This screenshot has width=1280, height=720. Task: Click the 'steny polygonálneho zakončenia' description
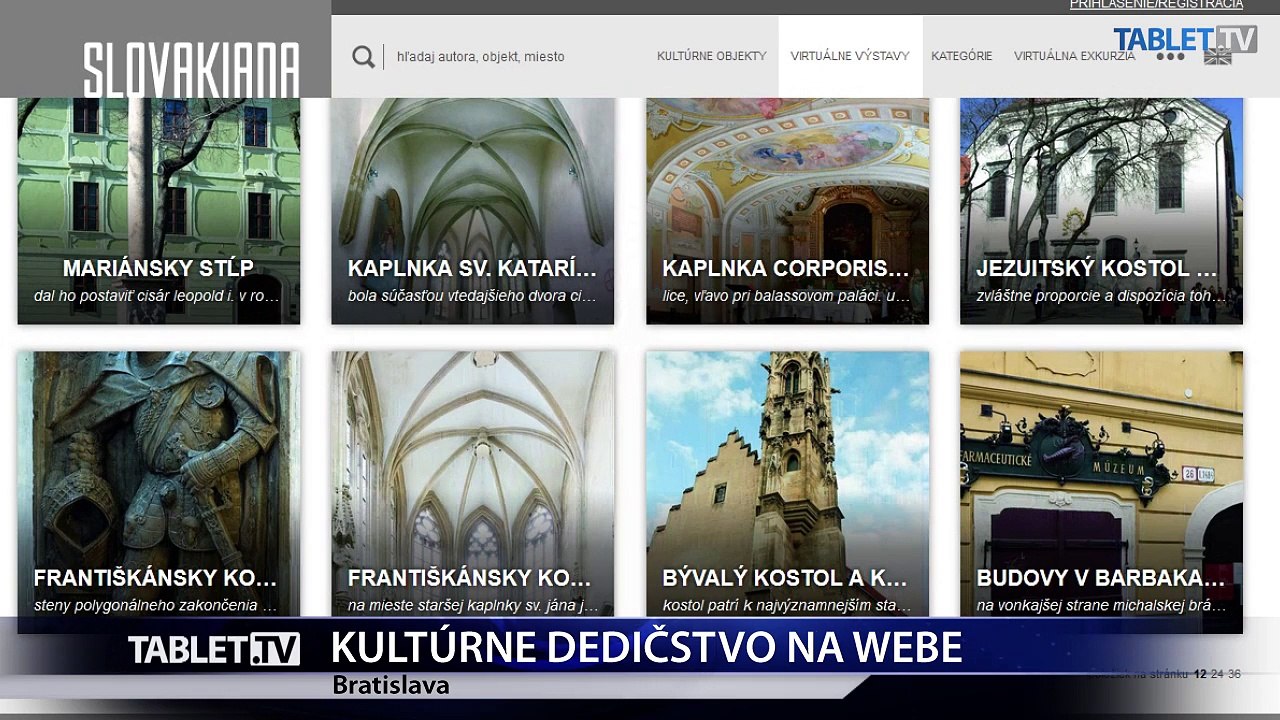point(156,606)
